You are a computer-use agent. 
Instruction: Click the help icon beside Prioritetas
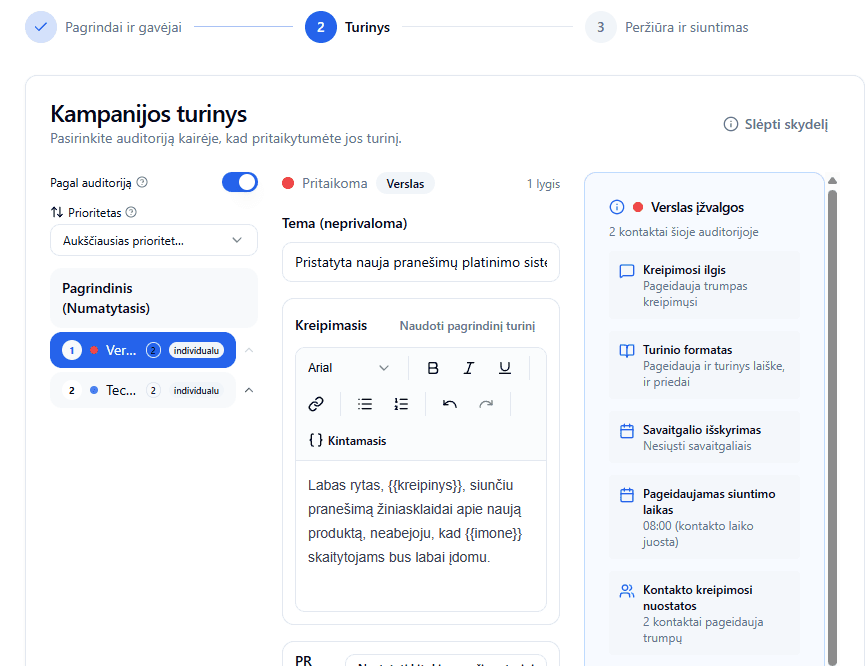131,212
